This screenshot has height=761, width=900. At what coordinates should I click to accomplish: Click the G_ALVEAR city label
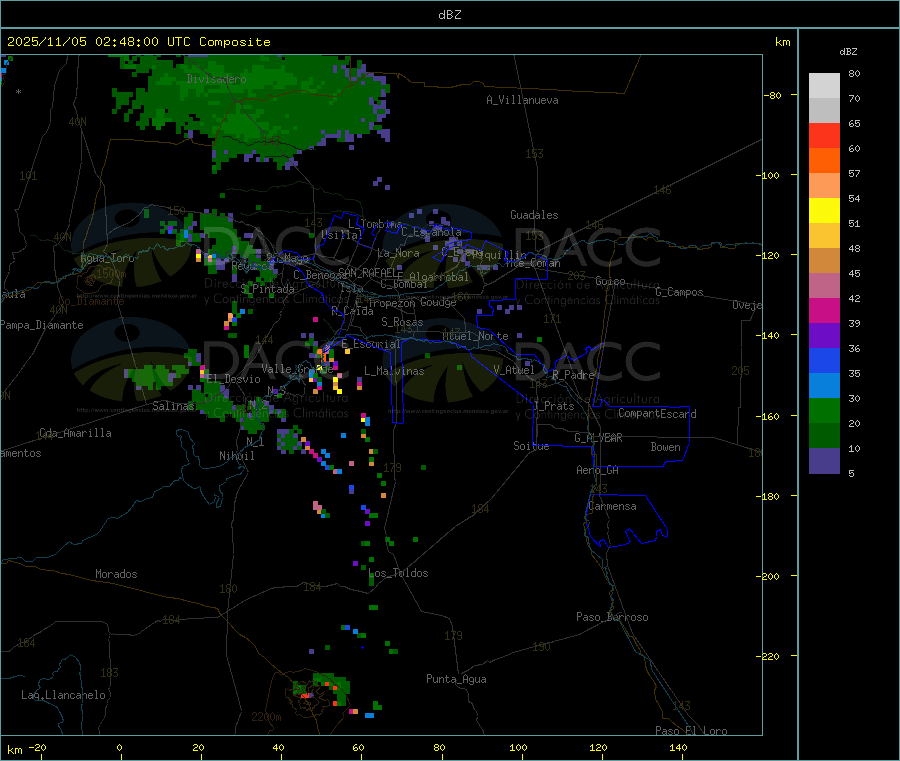click(x=599, y=438)
